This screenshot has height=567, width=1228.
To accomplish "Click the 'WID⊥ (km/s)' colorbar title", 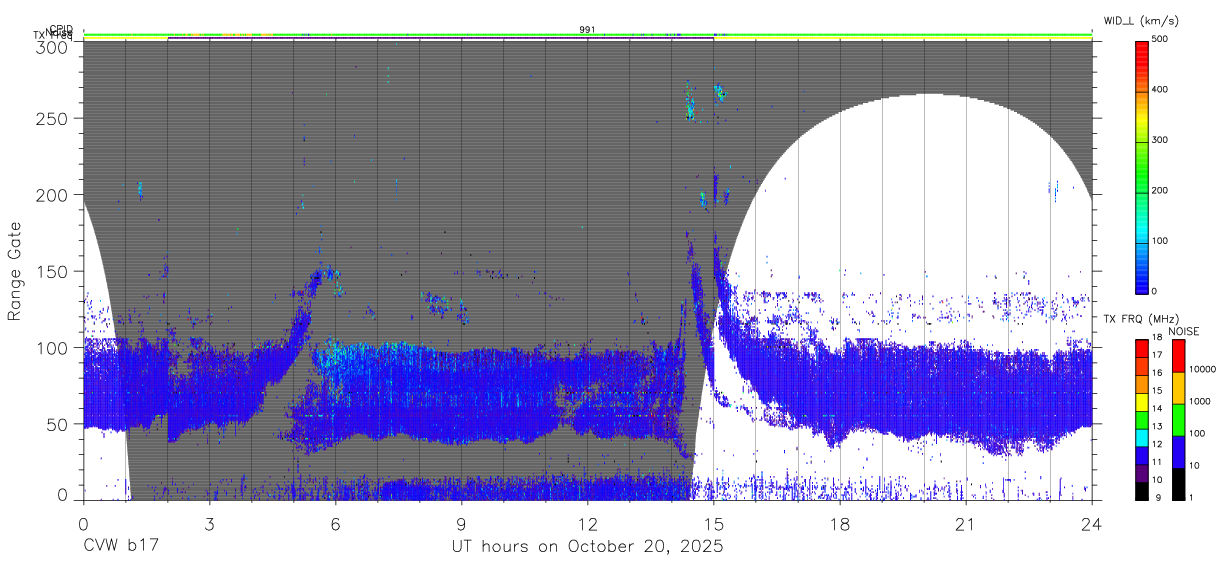I will click(1139, 20).
